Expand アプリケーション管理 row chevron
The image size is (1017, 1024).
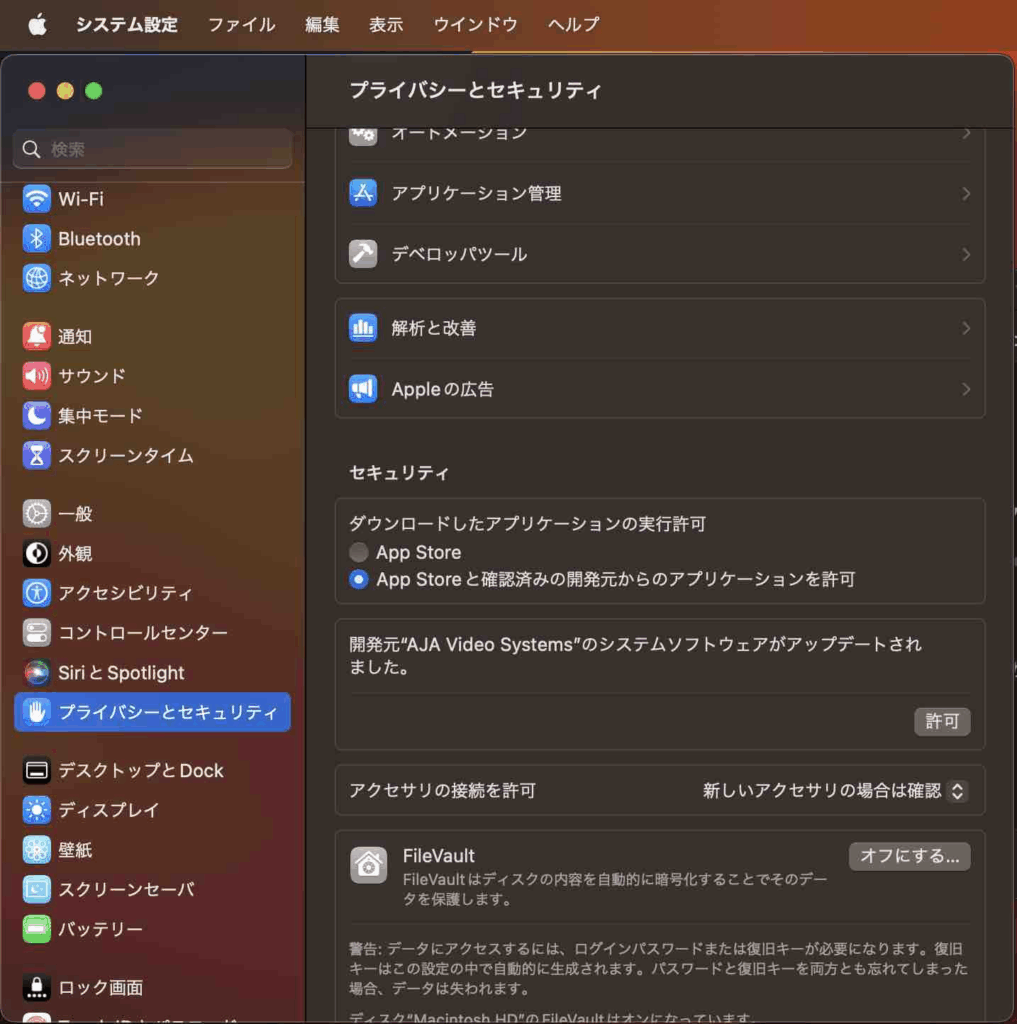point(965,194)
